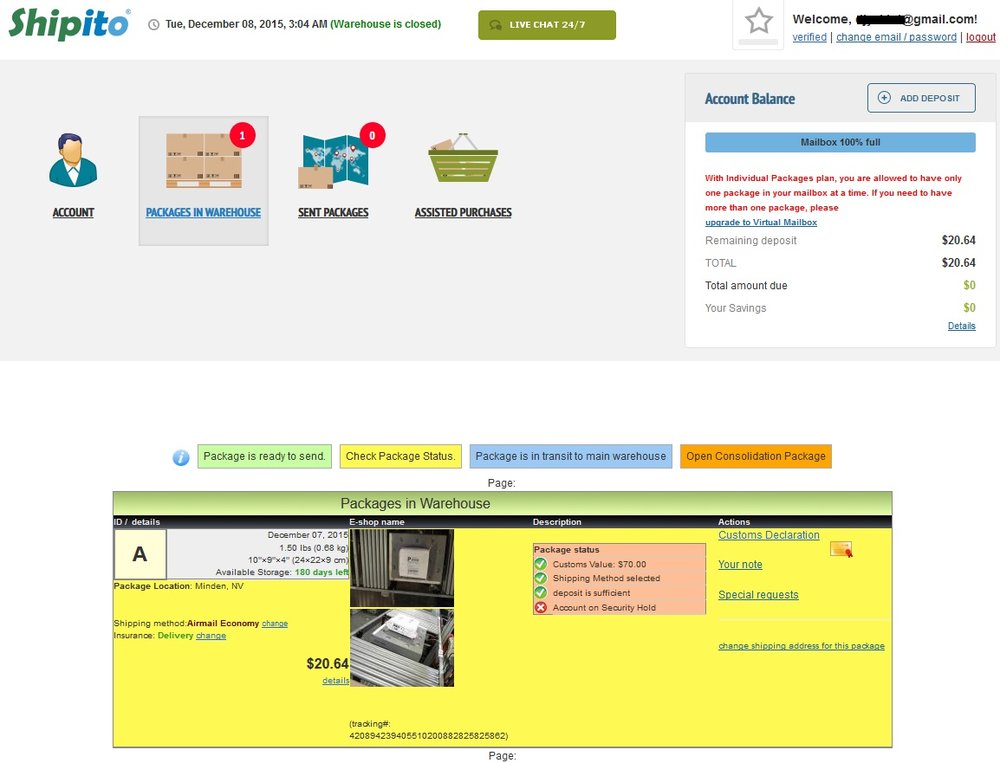Select PACKAGES IN WAREHOUSE label
Viewport: 1000px width, 763px height.
[x=203, y=212]
